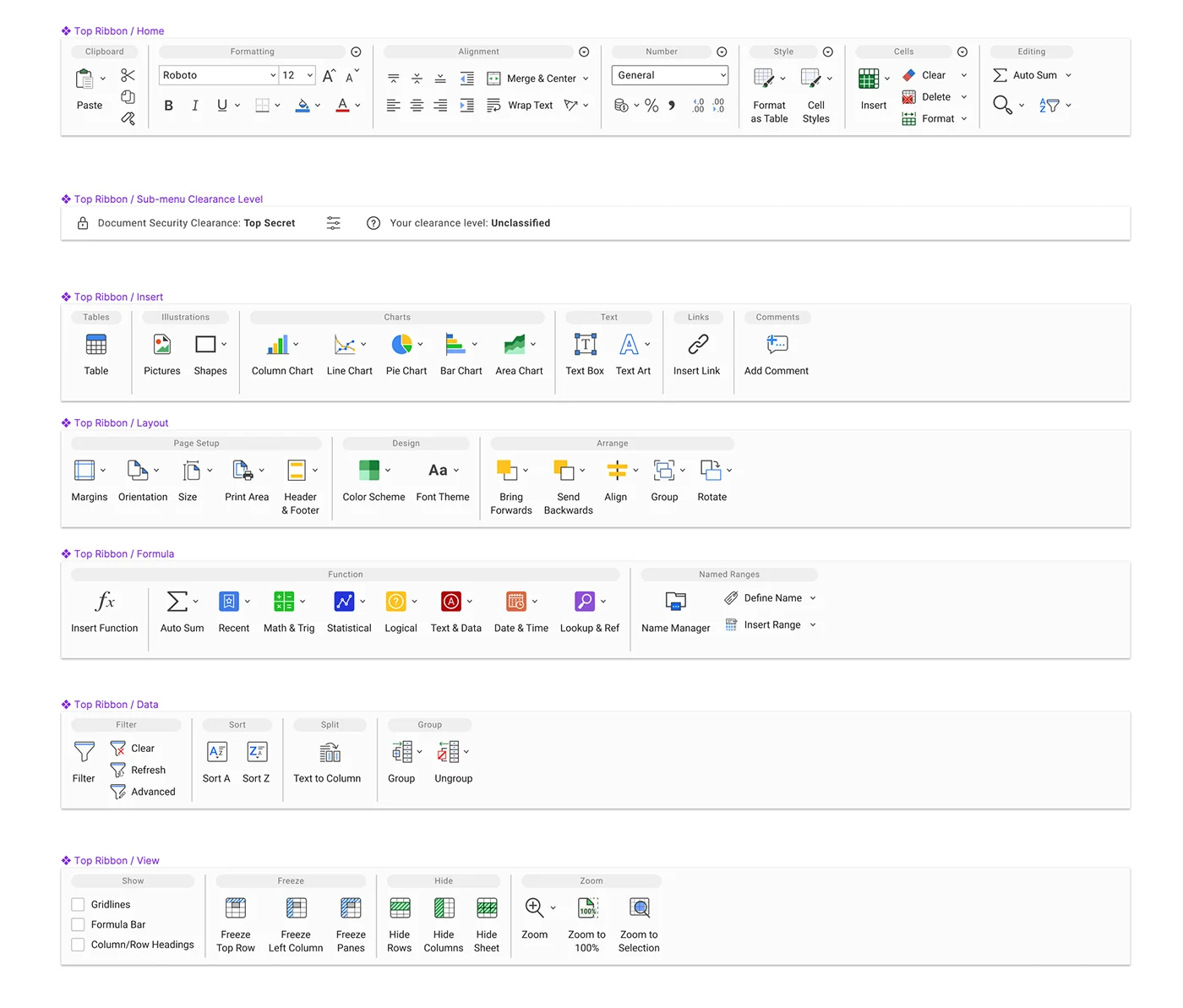Image resolution: width=1183 pixels, height=1008 pixels.
Task: Click Clear in the Cells group
Action: point(934,75)
